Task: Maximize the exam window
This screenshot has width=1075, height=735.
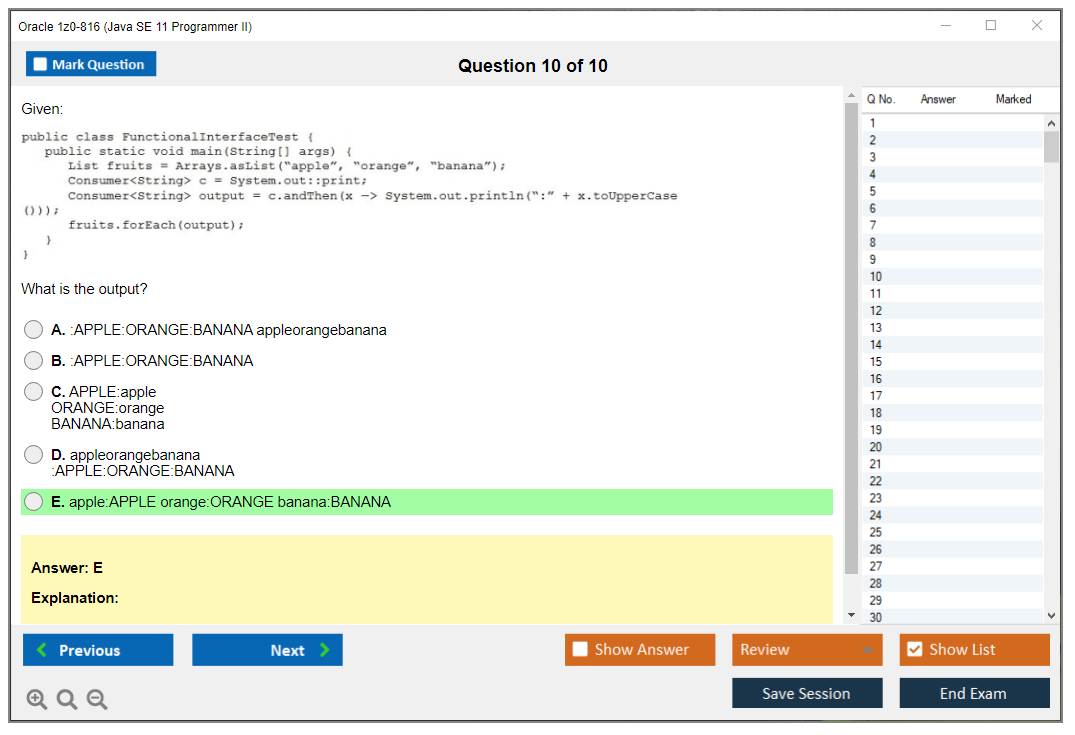Action: (990, 26)
